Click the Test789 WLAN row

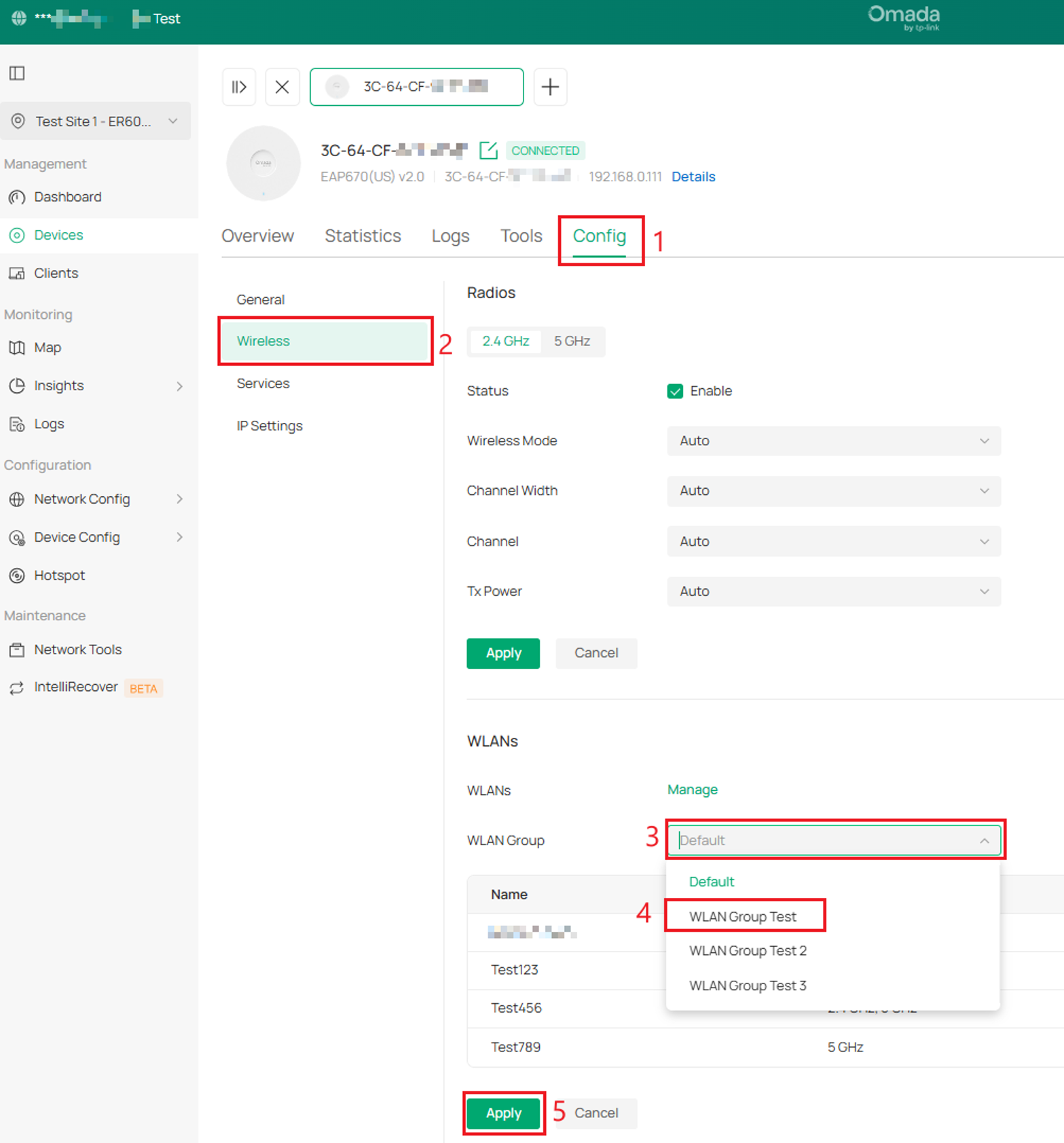pos(765,1047)
